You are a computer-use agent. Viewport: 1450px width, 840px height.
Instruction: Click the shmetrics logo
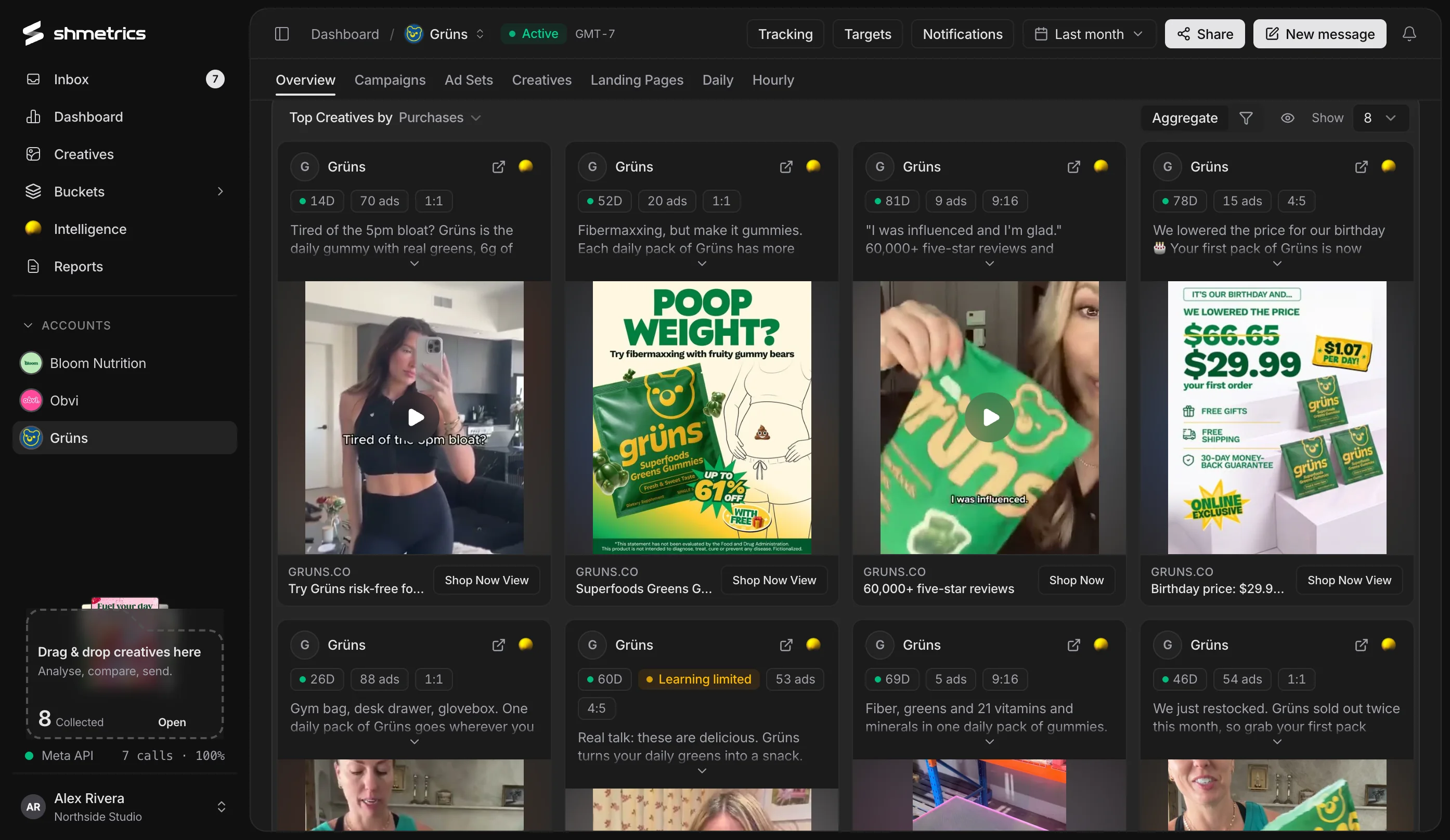coord(84,33)
